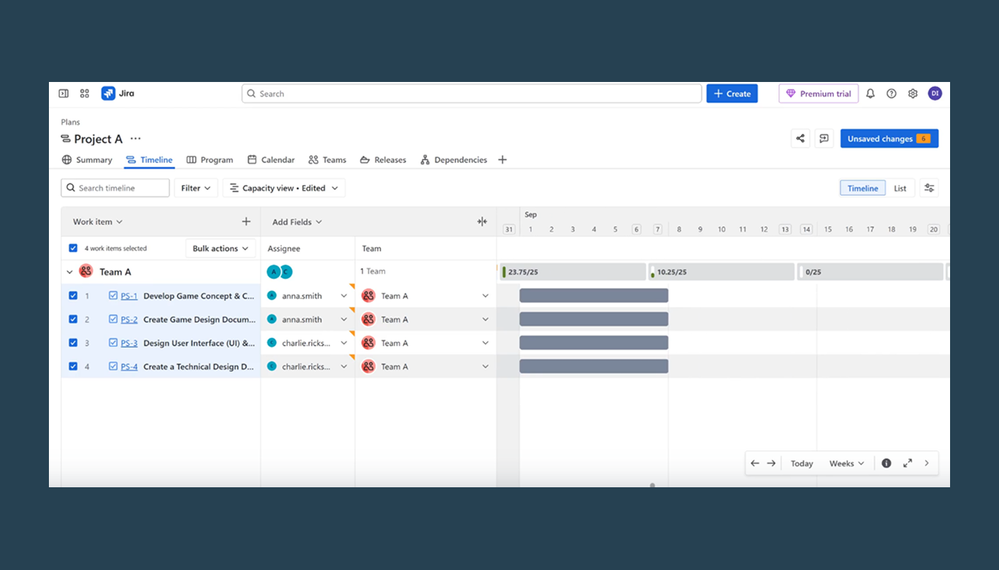
Task: Open the Filter dropdown
Action: 196,188
